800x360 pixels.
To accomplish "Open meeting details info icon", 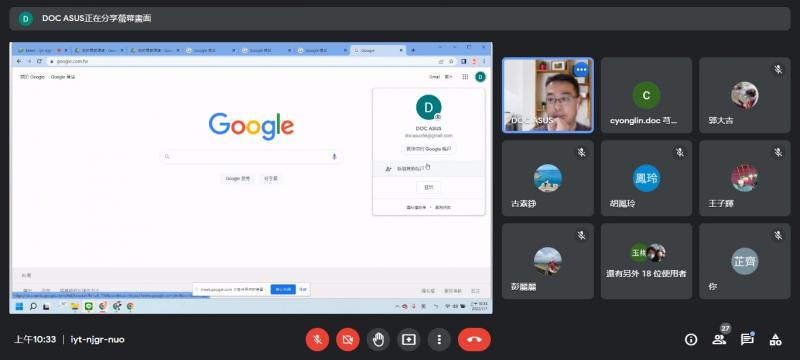I will coord(691,340).
